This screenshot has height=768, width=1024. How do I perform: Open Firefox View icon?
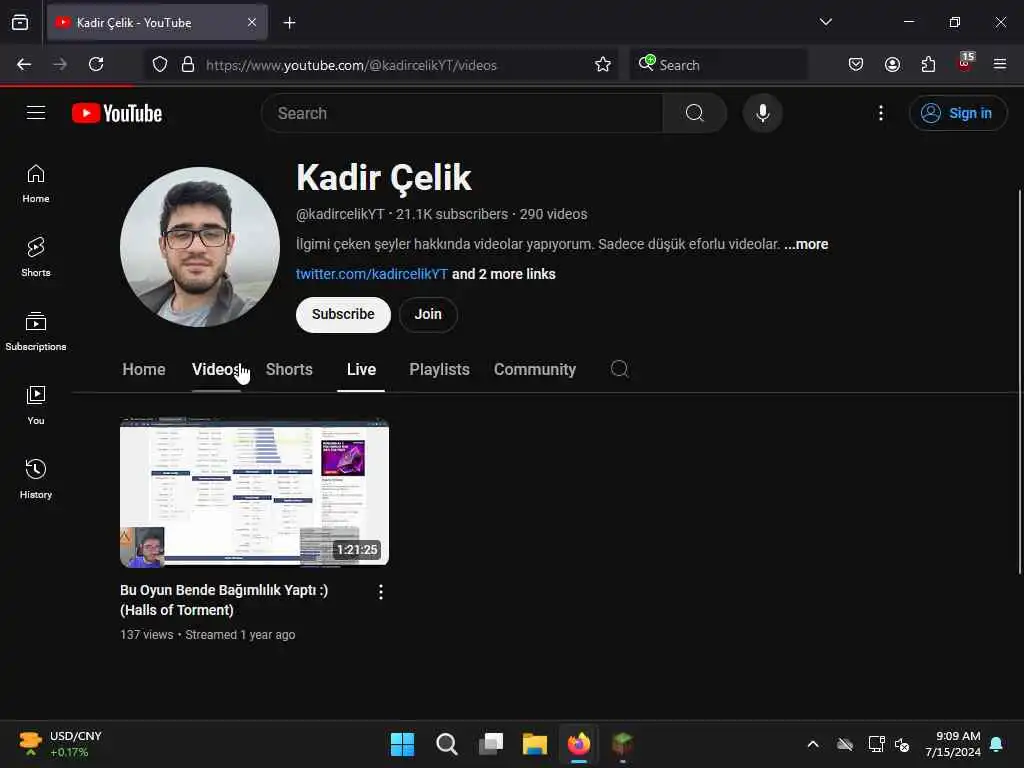click(20, 22)
